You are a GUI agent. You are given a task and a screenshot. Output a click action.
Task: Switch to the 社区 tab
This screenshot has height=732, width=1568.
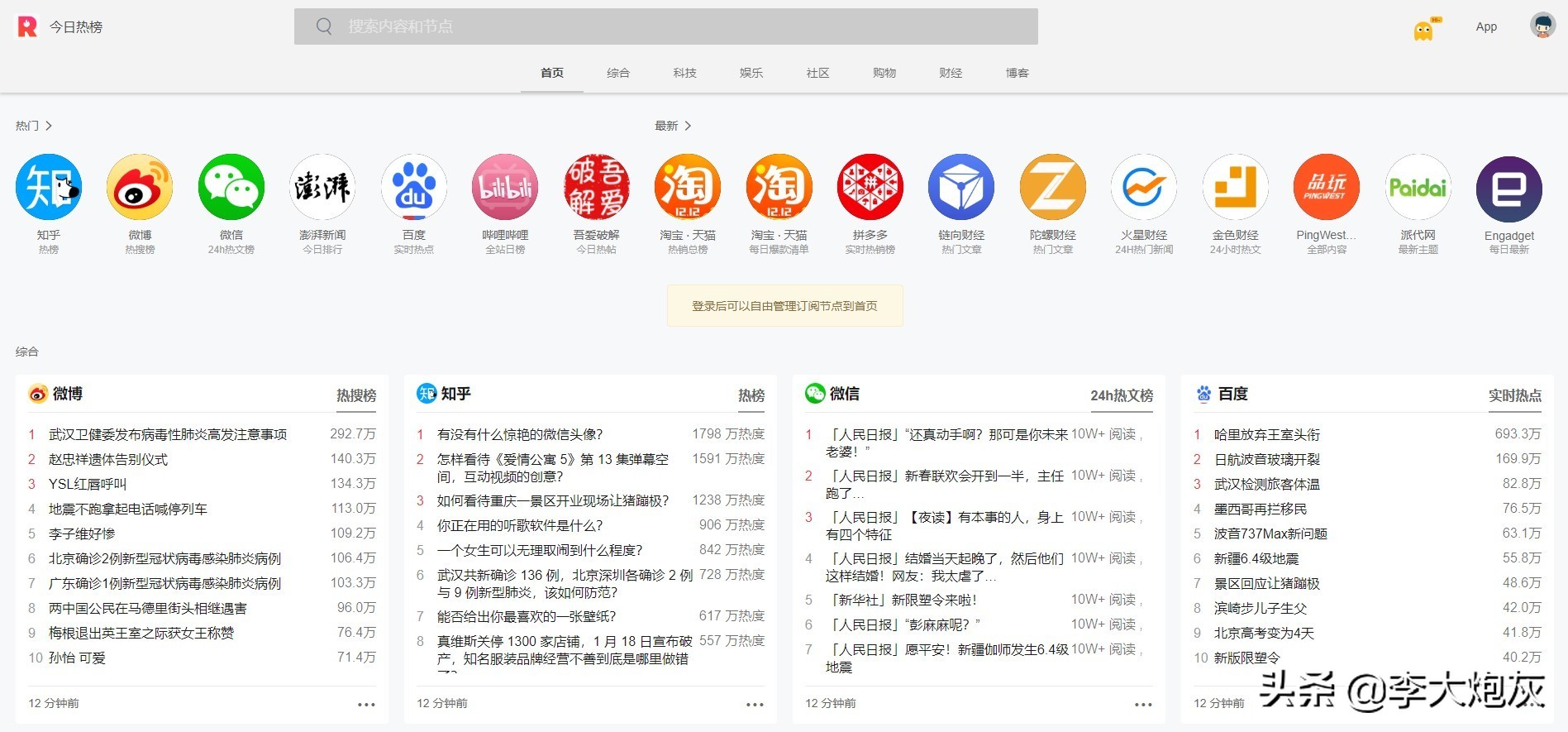[x=817, y=73]
